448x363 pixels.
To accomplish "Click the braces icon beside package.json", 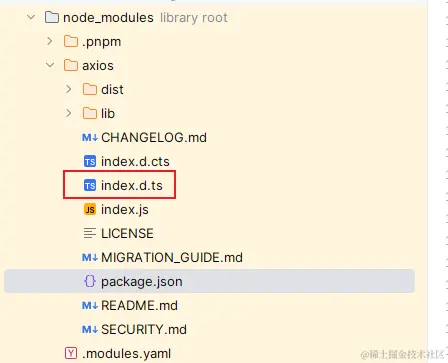I will click(90, 281).
